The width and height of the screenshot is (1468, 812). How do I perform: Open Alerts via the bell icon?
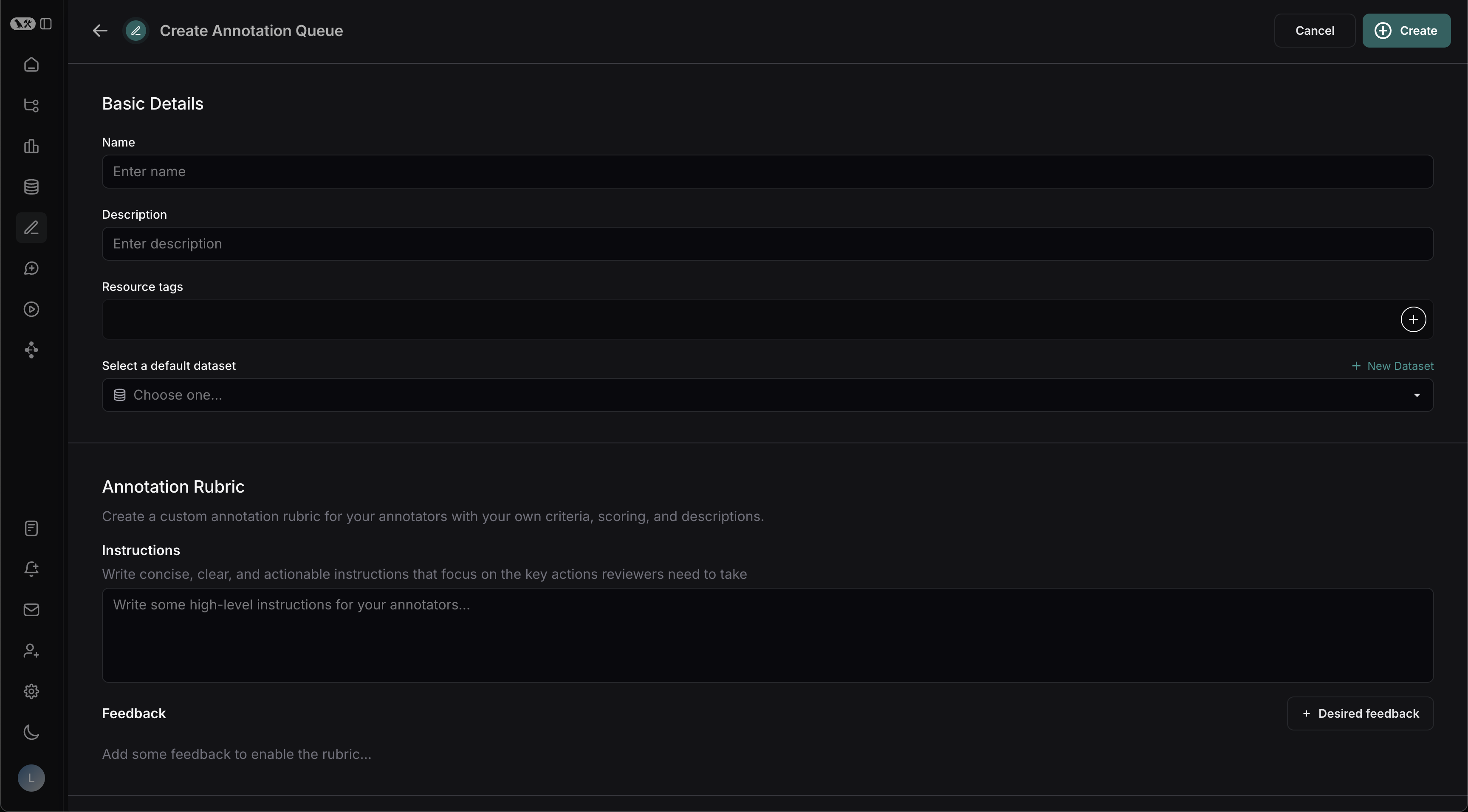point(31,569)
